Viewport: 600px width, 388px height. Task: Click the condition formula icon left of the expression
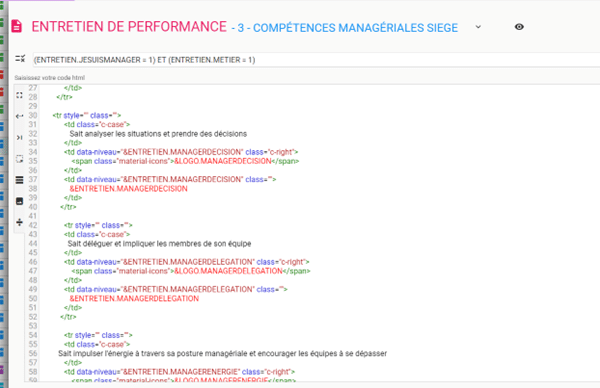coord(20,59)
